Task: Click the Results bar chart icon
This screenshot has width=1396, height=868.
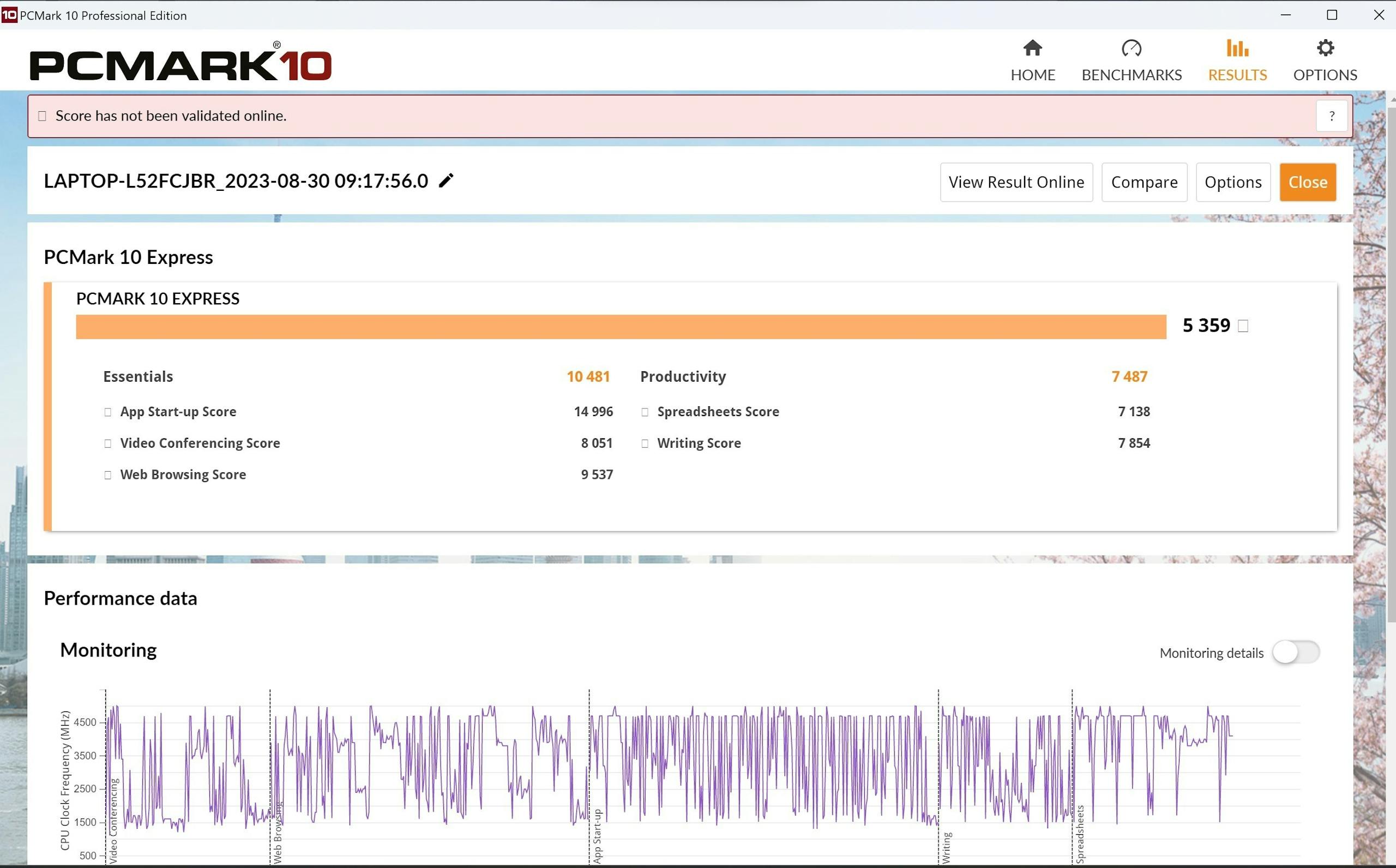Action: (x=1237, y=48)
